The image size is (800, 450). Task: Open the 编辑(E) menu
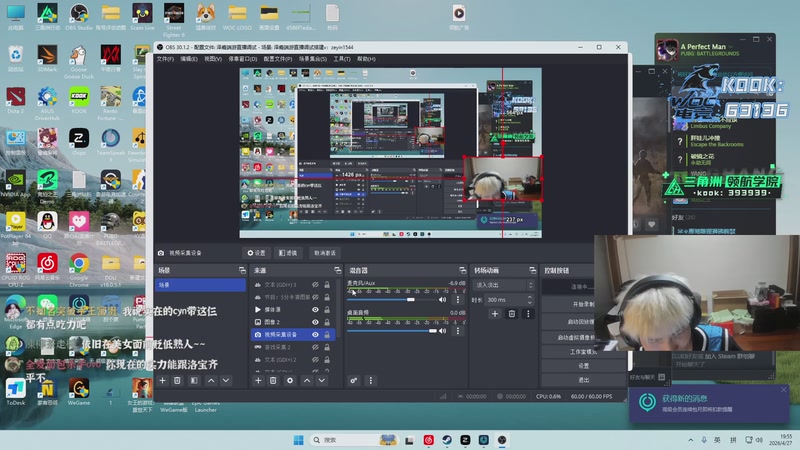click(189, 59)
